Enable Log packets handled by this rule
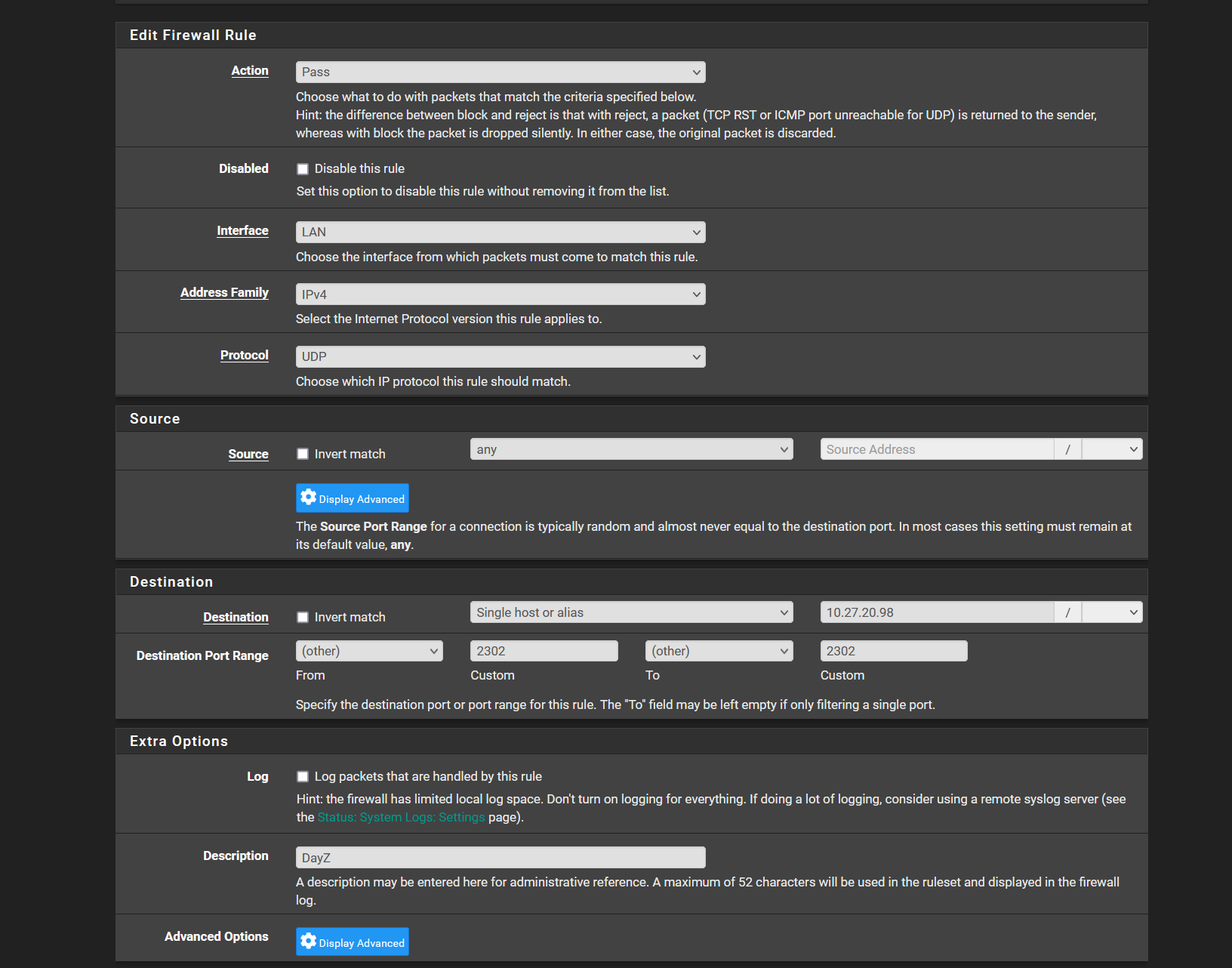 303,776
